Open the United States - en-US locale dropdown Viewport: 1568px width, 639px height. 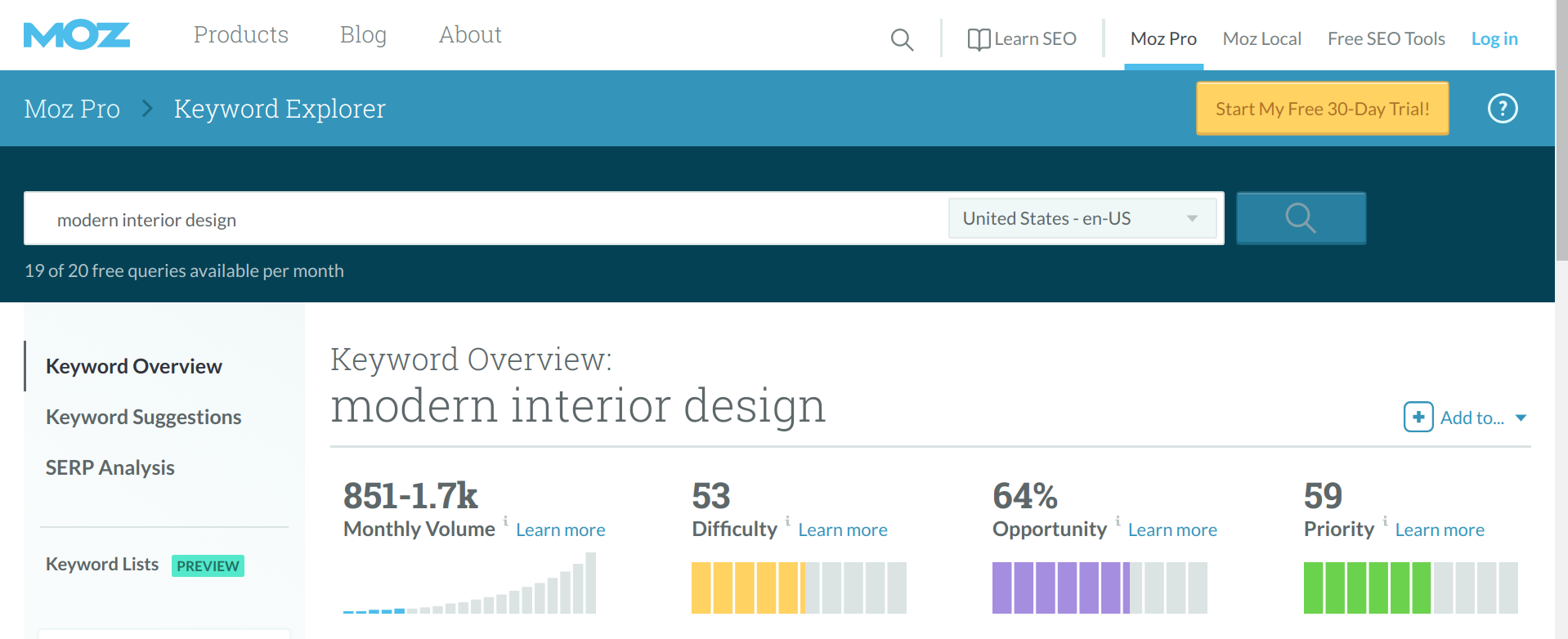tap(1082, 219)
